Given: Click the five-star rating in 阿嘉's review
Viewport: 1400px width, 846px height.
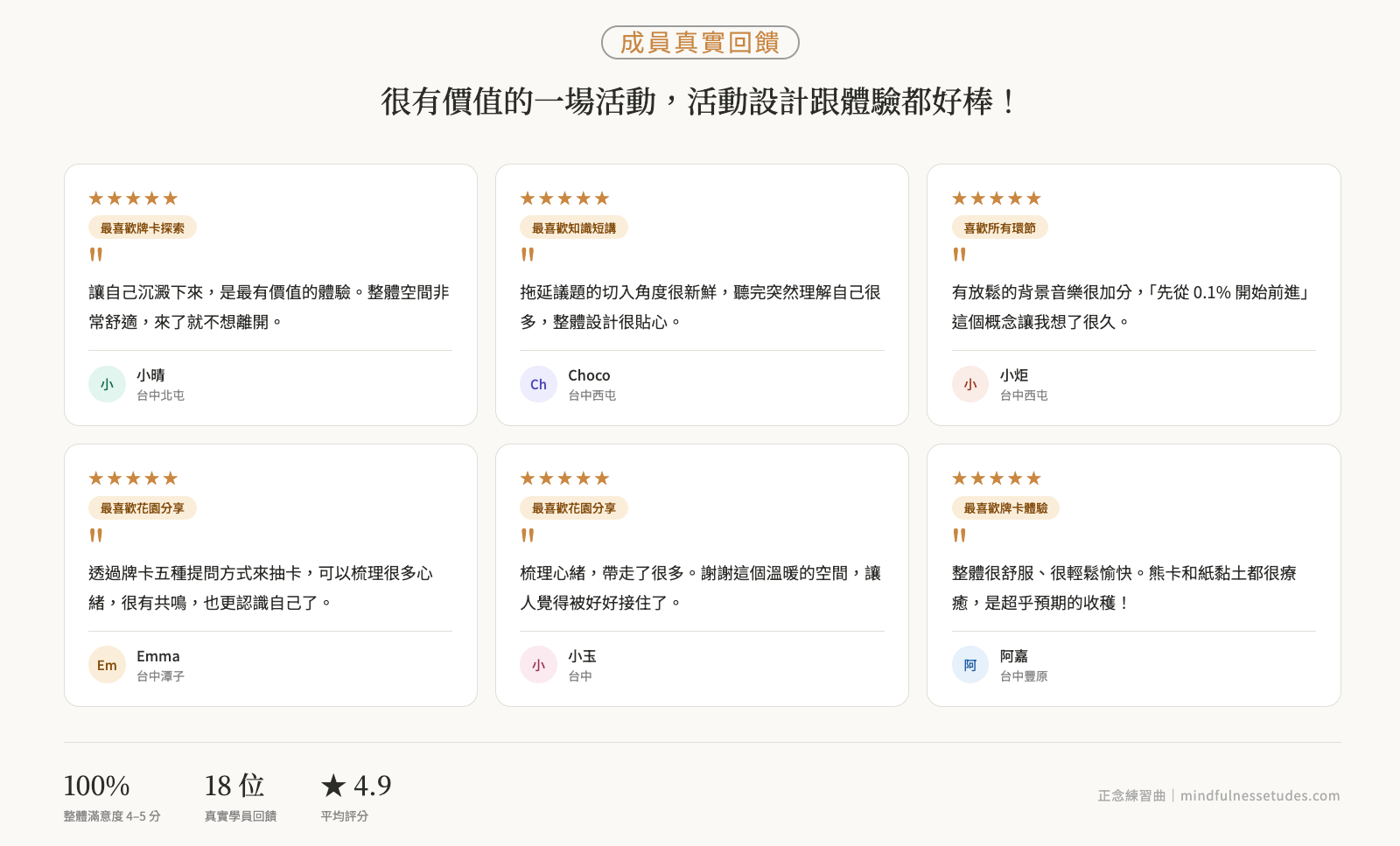Looking at the screenshot, I should [x=996, y=479].
